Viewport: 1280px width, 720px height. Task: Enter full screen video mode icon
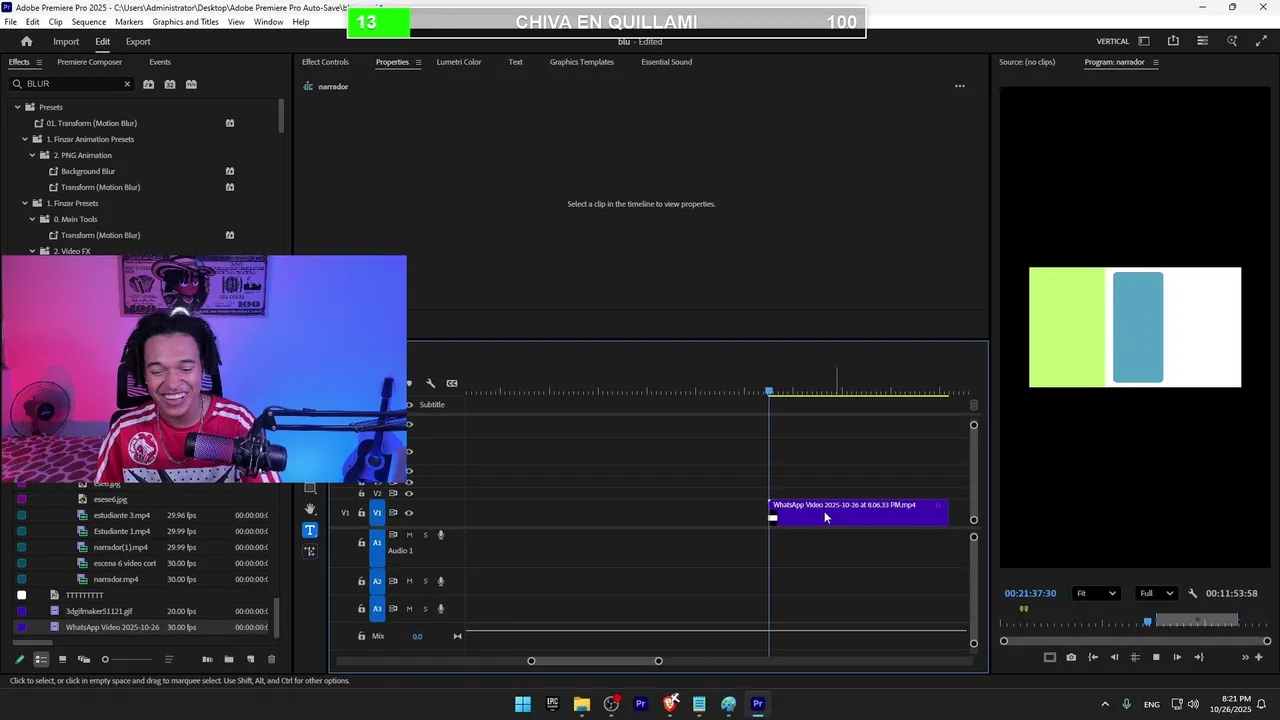1260,41
